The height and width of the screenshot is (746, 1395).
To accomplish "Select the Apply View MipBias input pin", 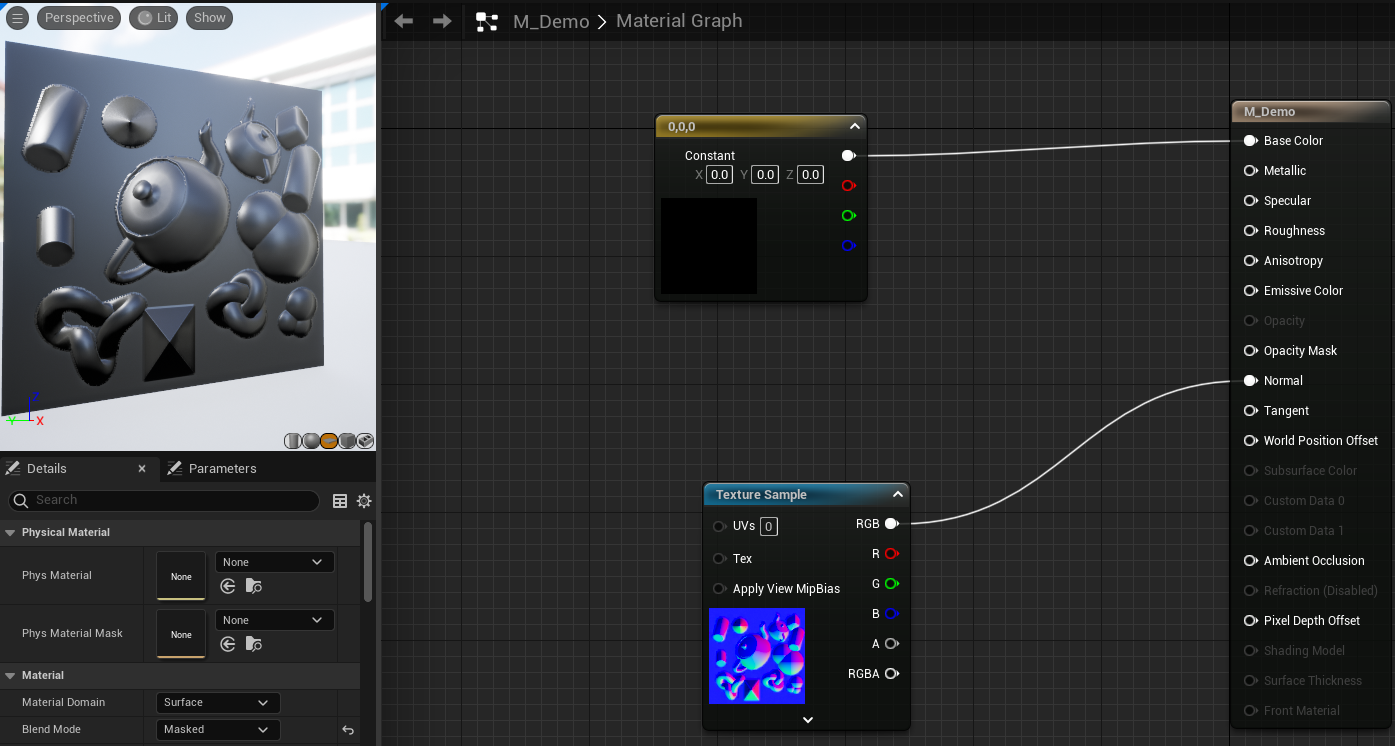I will tap(719, 589).
